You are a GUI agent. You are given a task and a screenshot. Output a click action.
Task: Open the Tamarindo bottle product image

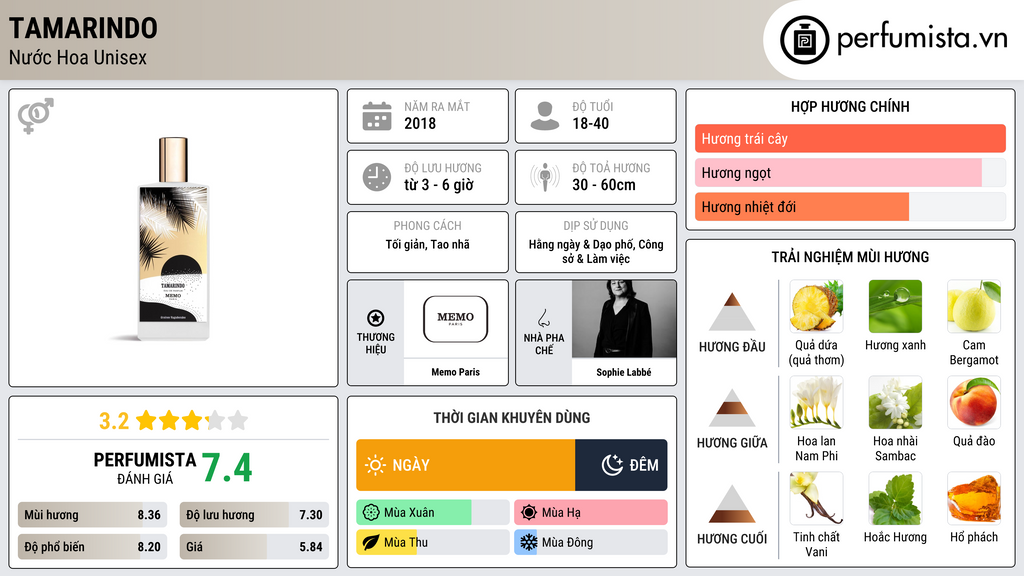point(174,238)
